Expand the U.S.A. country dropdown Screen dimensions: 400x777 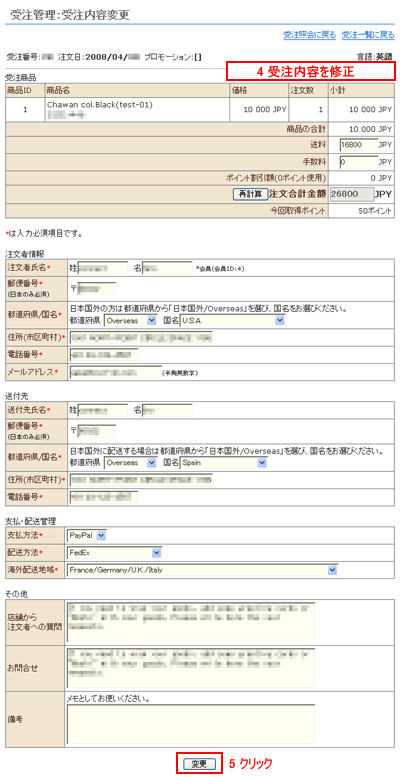232,321
